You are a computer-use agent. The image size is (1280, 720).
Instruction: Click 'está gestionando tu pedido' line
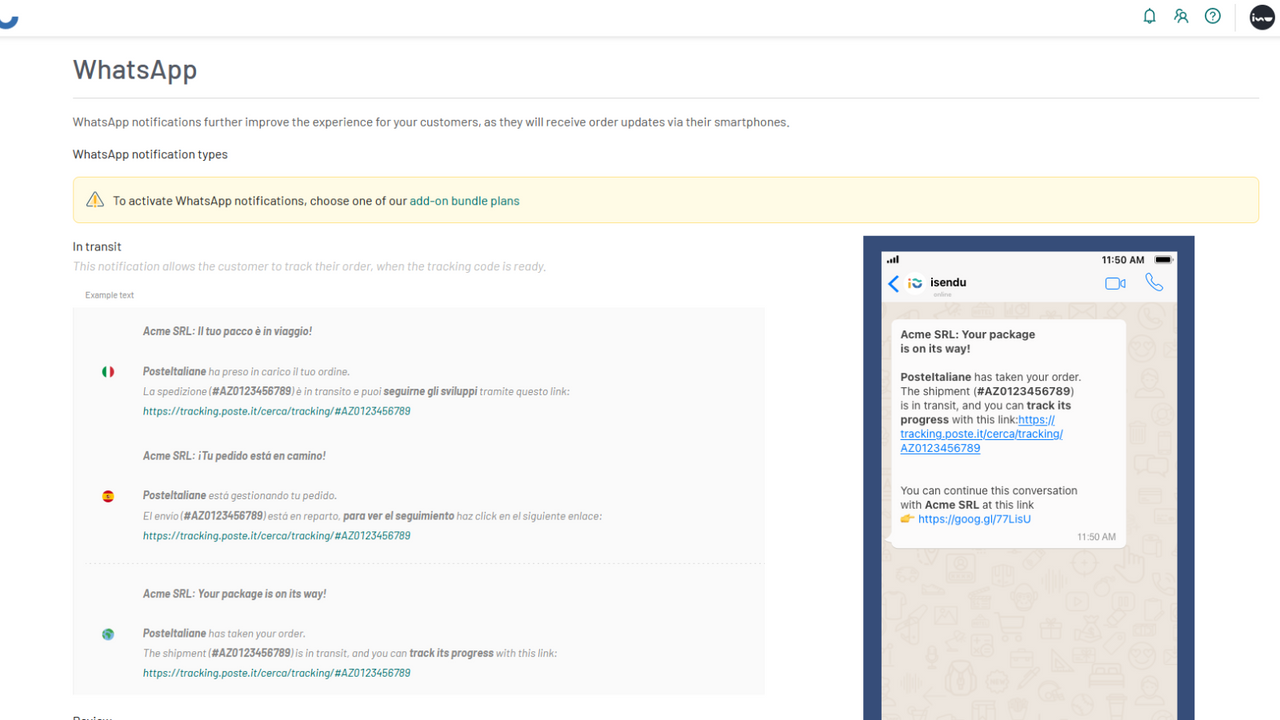tap(240, 496)
